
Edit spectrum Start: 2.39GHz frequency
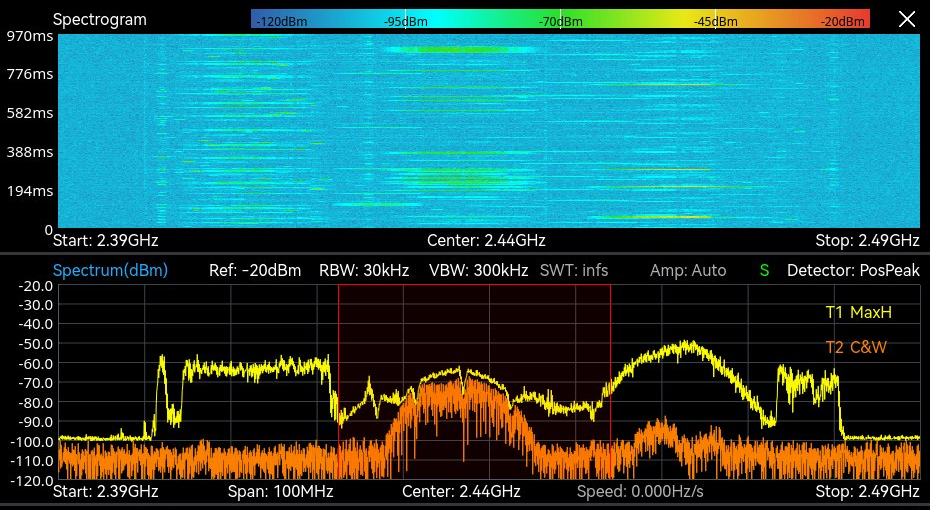pos(106,492)
